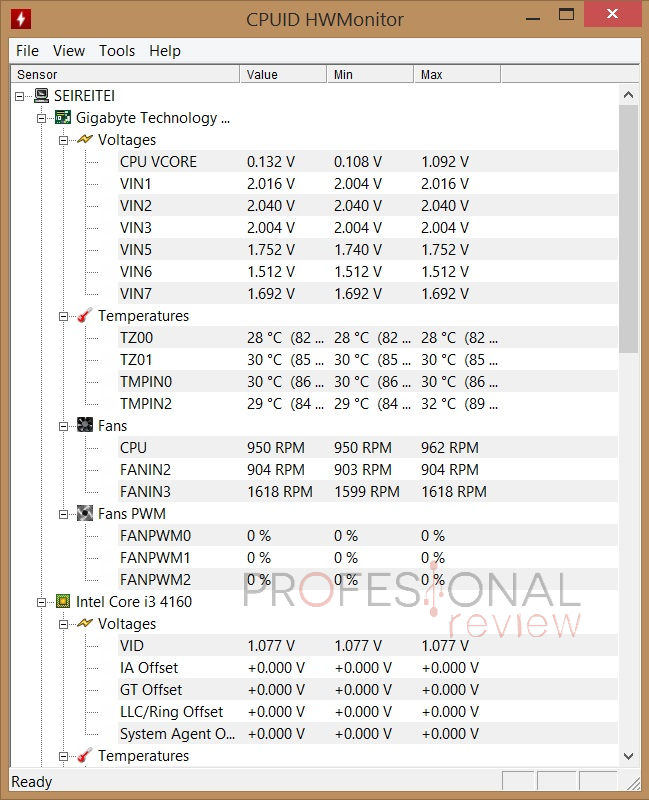
Task: Minimize the HWMonitor window
Action: pos(533,18)
